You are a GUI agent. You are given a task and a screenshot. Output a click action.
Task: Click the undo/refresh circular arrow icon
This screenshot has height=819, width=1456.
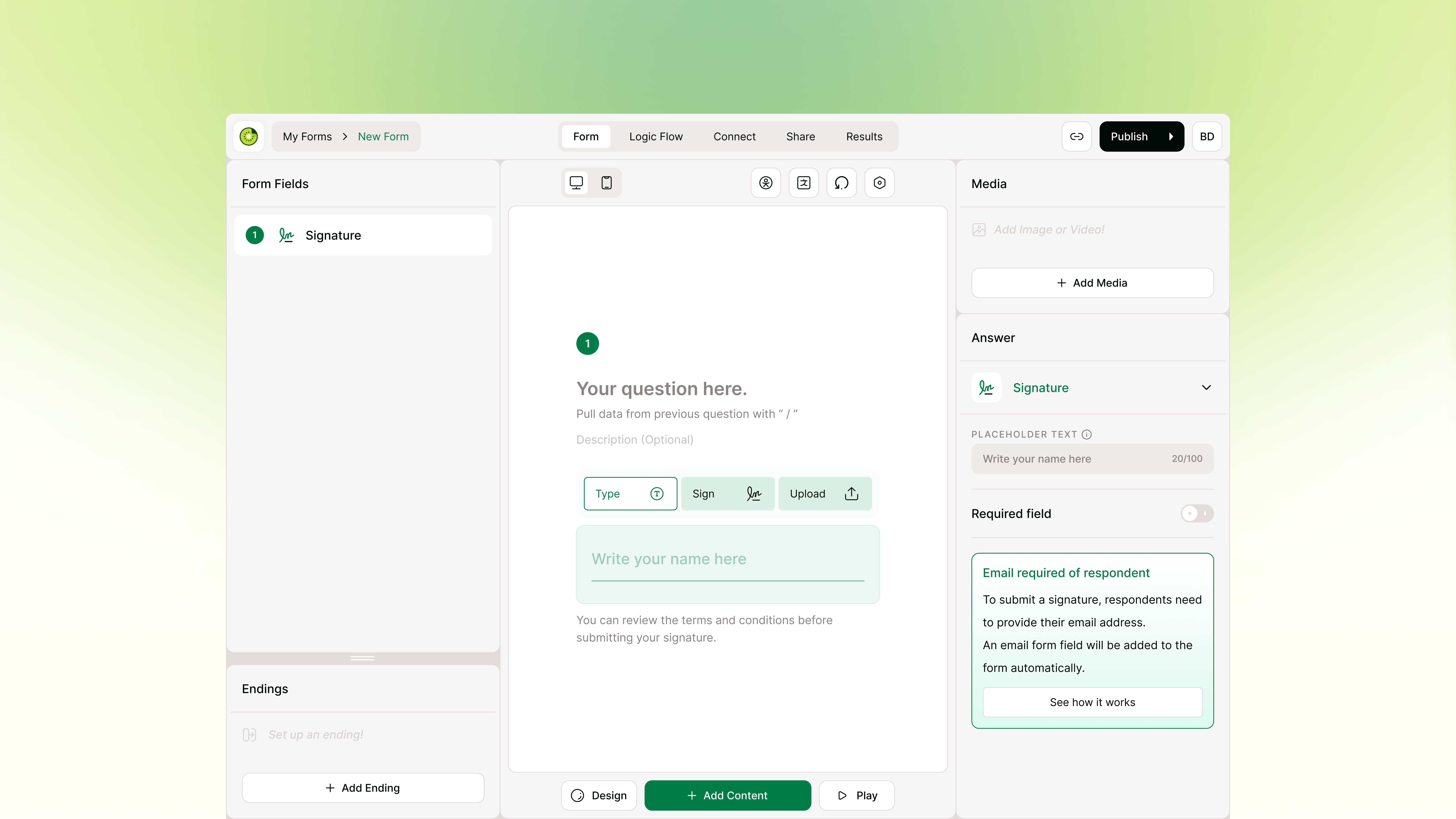pos(842,183)
